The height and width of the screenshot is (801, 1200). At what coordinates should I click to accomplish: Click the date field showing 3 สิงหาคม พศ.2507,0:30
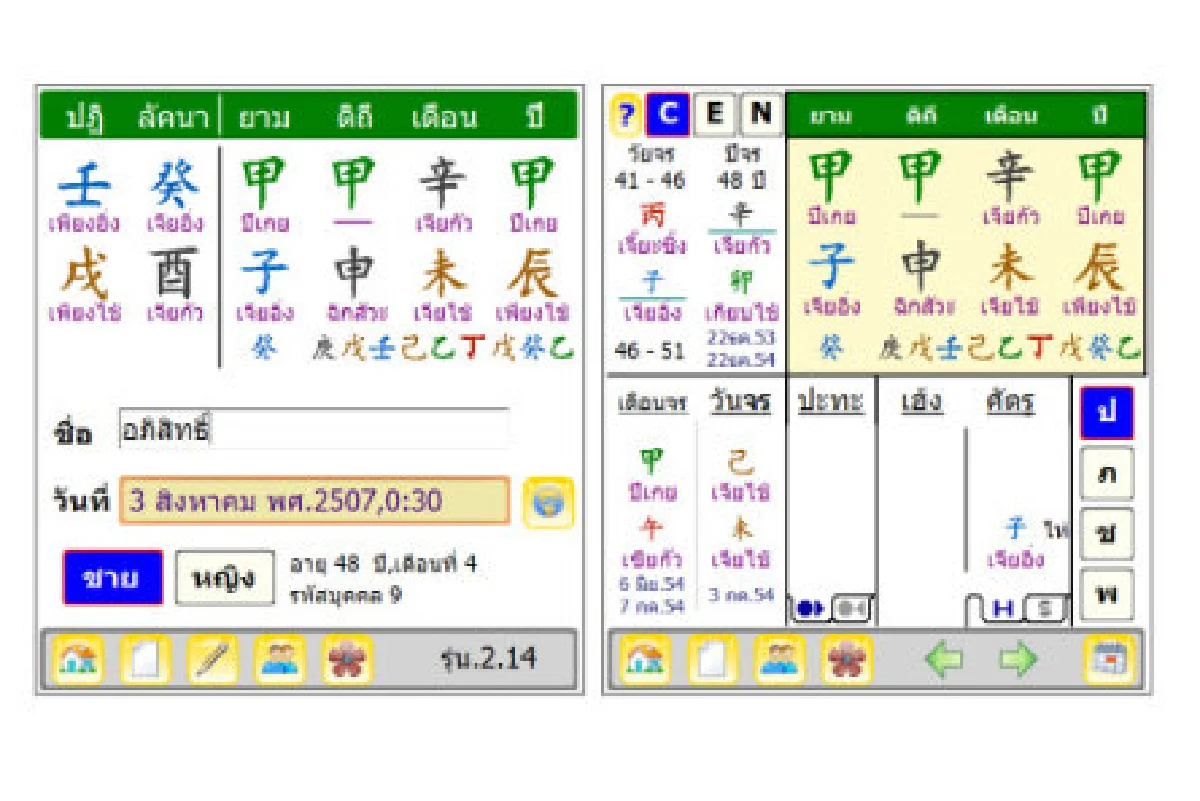click(x=315, y=501)
